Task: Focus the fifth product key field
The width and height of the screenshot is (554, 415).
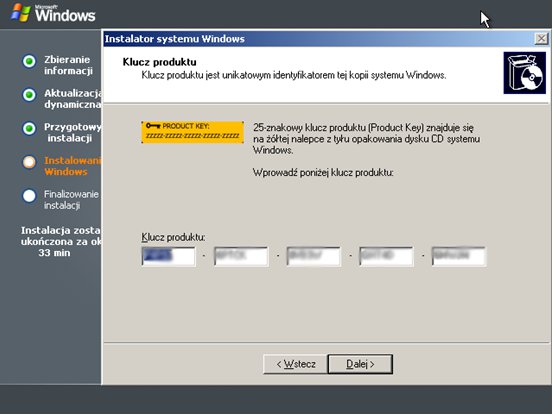Action: click(459, 256)
